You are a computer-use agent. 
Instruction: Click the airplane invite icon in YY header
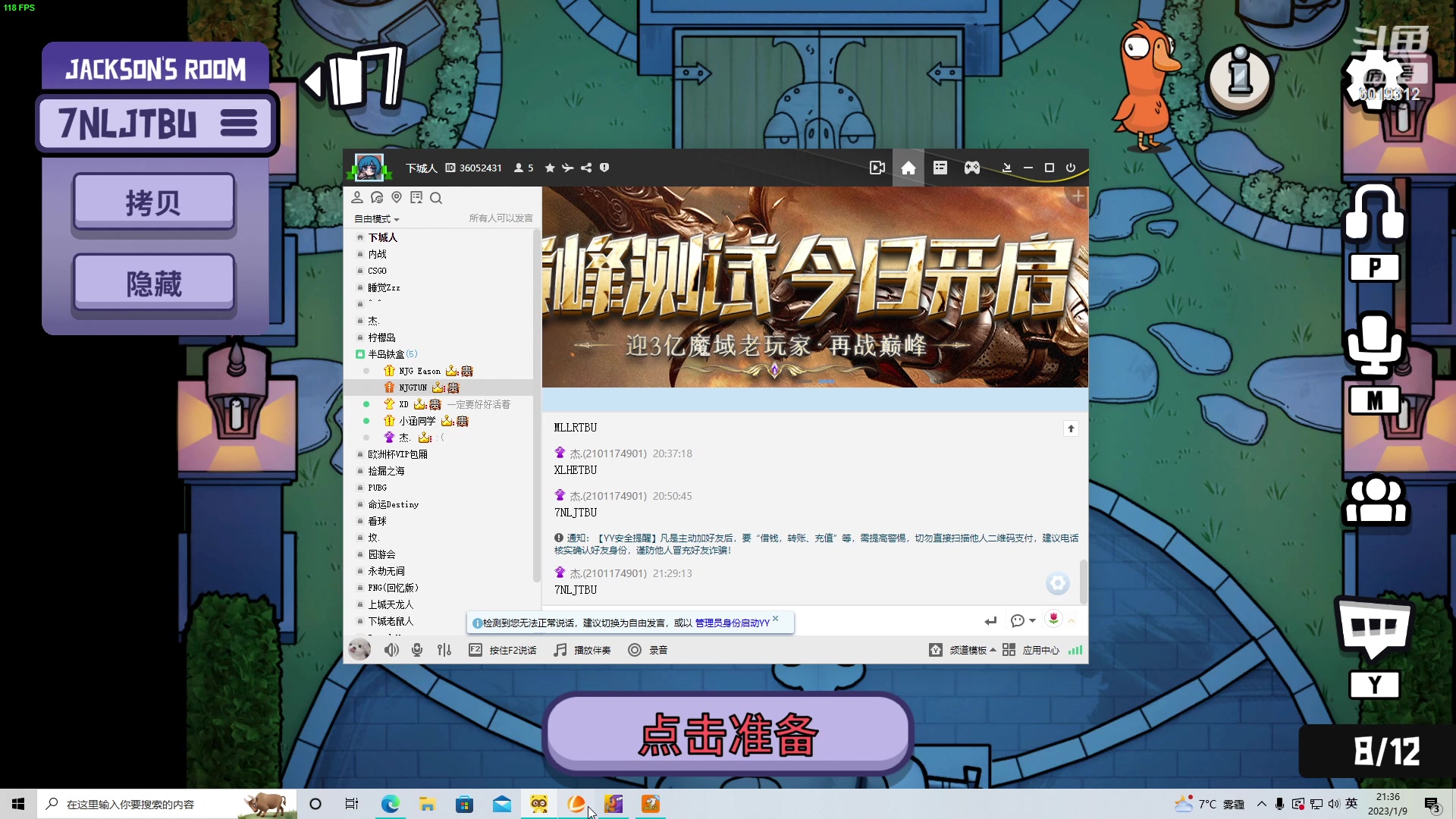pyautogui.click(x=568, y=168)
